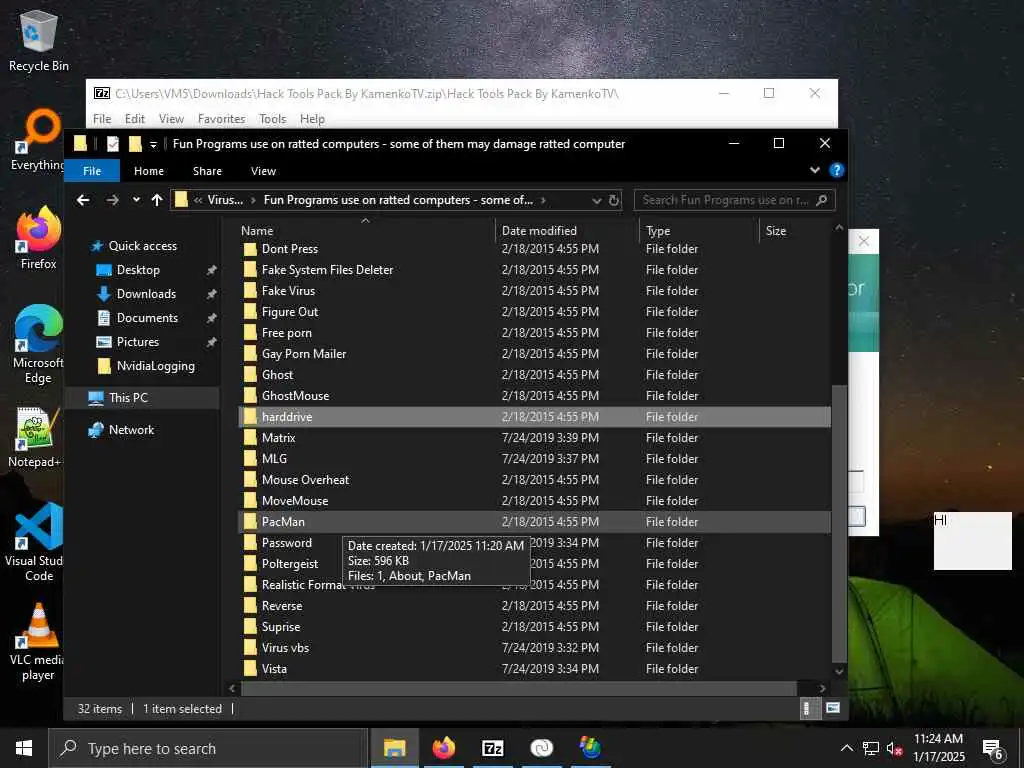This screenshot has width=1024, height=768.
Task: Open Firefox desktop shortcut
Action: (39, 238)
